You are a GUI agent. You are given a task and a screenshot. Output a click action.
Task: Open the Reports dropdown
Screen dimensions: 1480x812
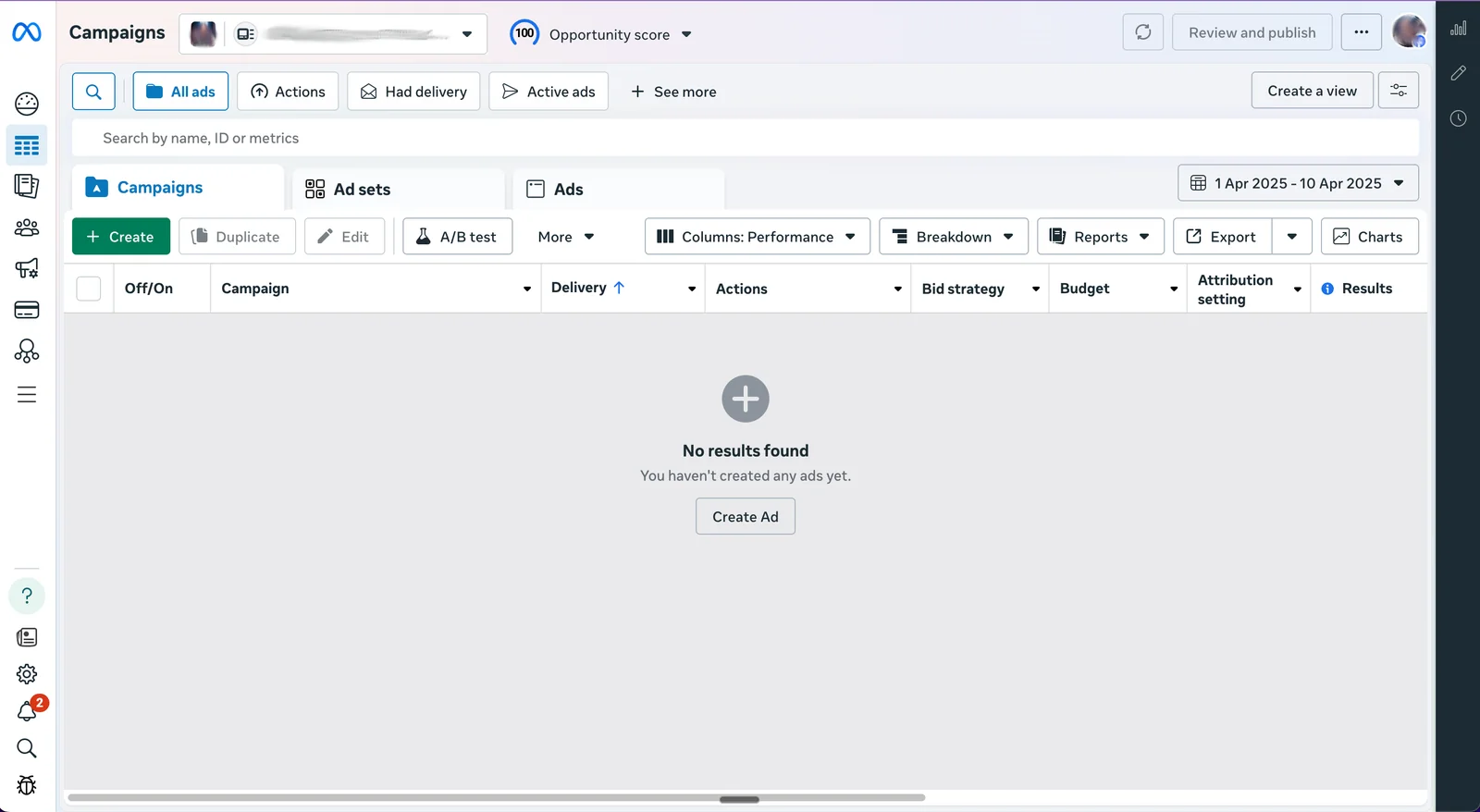pyautogui.click(x=1100, y=237)
